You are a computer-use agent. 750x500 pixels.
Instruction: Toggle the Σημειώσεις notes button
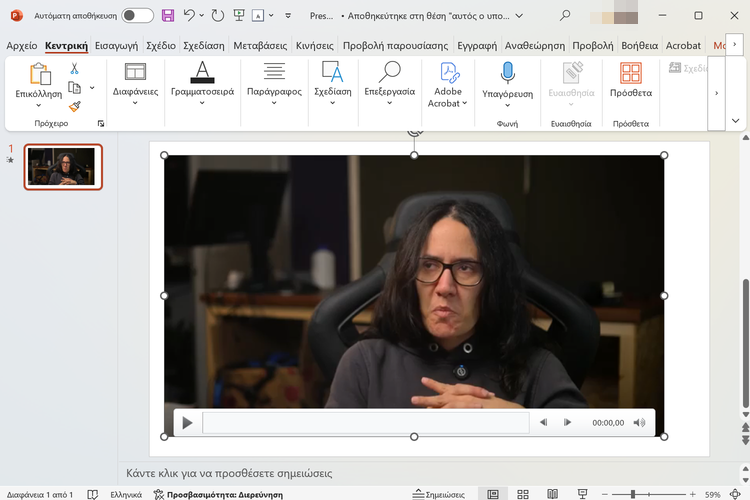tap(439, 494)
